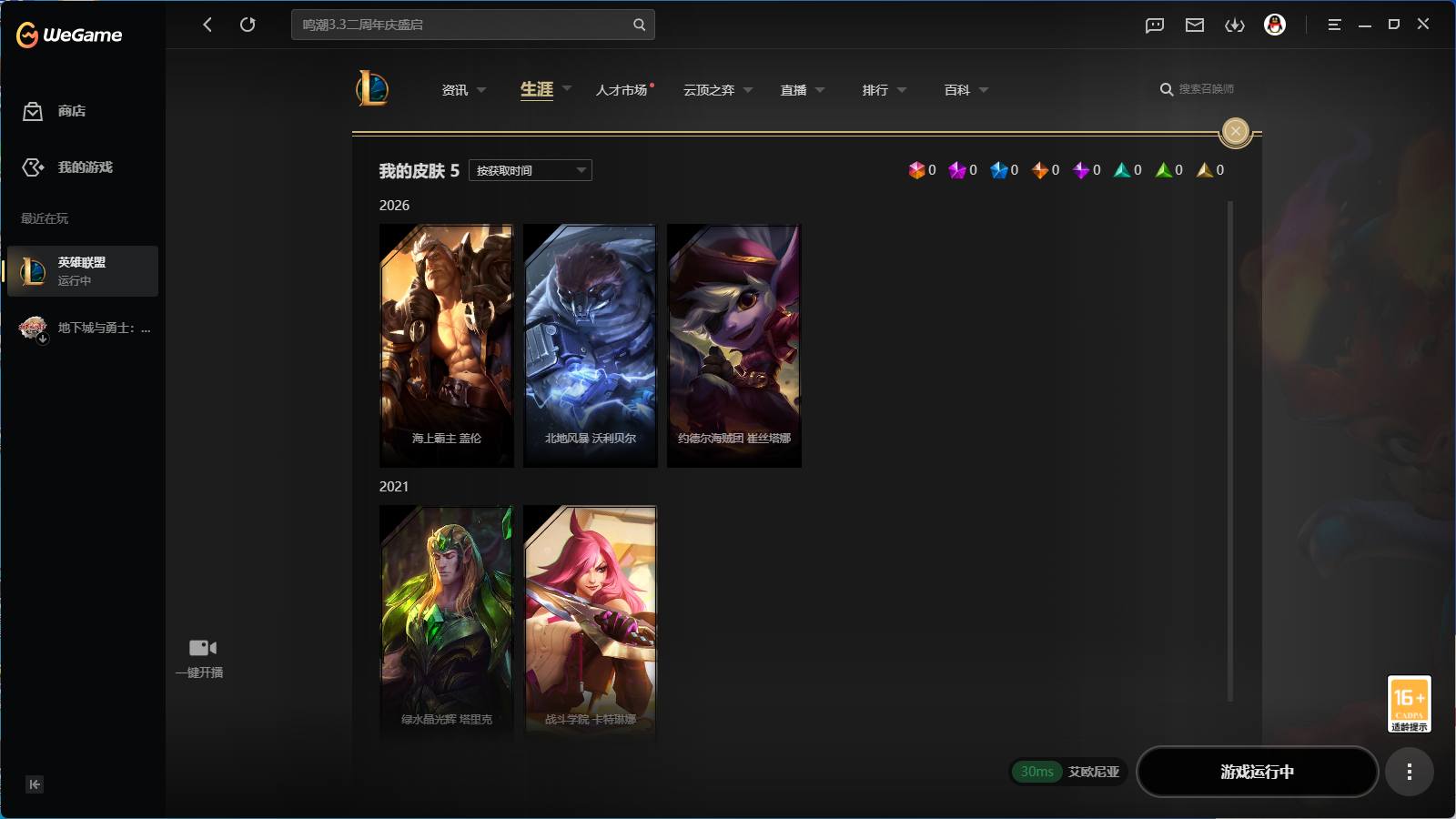Open the download manager icon
The image size is (1456, 819).
(x=1235, y=25)
